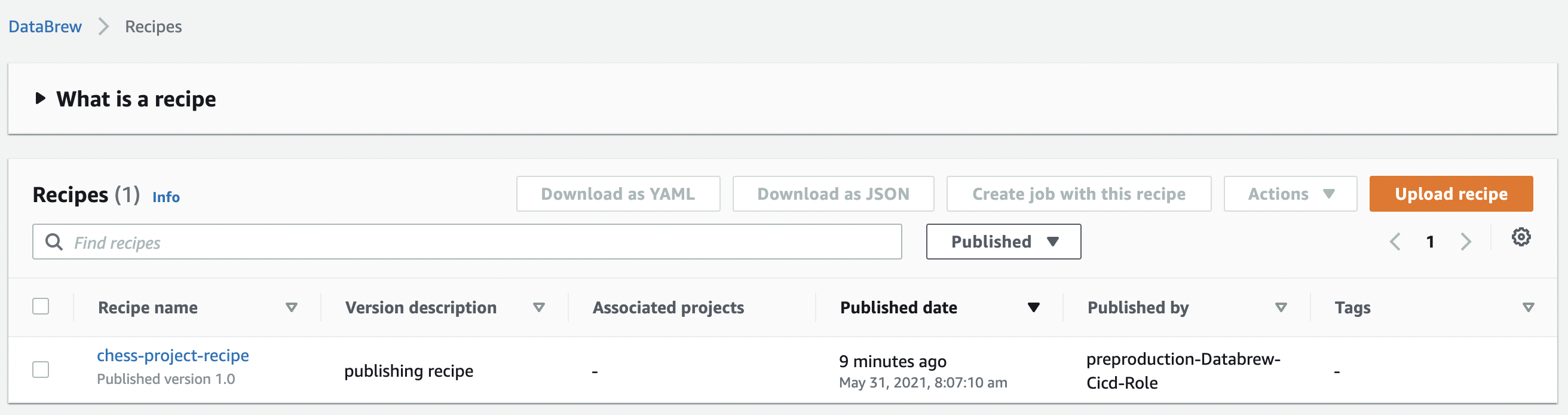Click Create job with this recipe
The image size is (1568, 415).
[x=1078, y=194]
